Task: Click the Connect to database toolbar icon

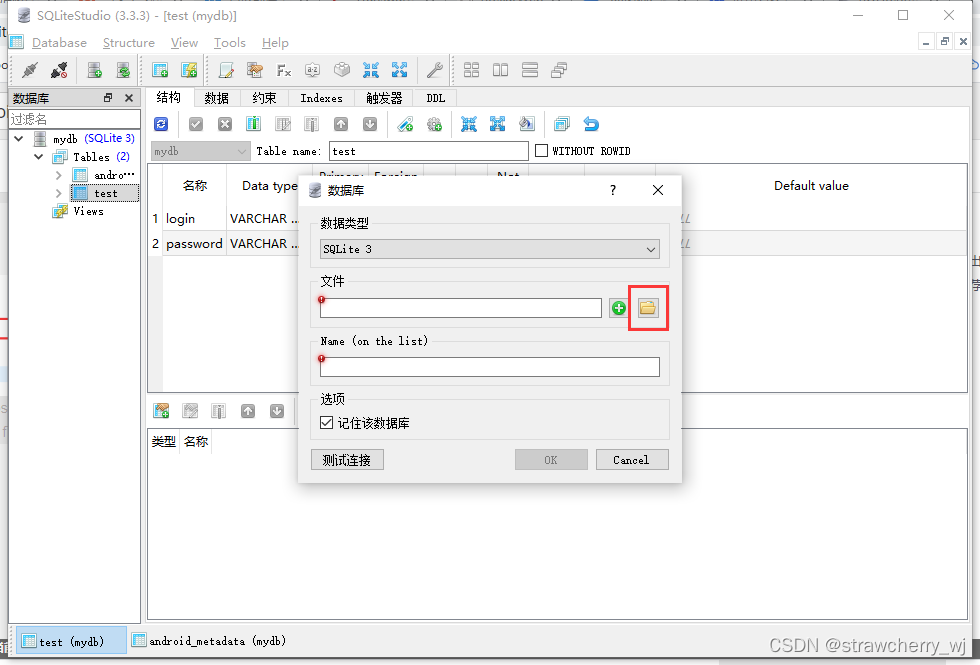Action: (29, 70)
